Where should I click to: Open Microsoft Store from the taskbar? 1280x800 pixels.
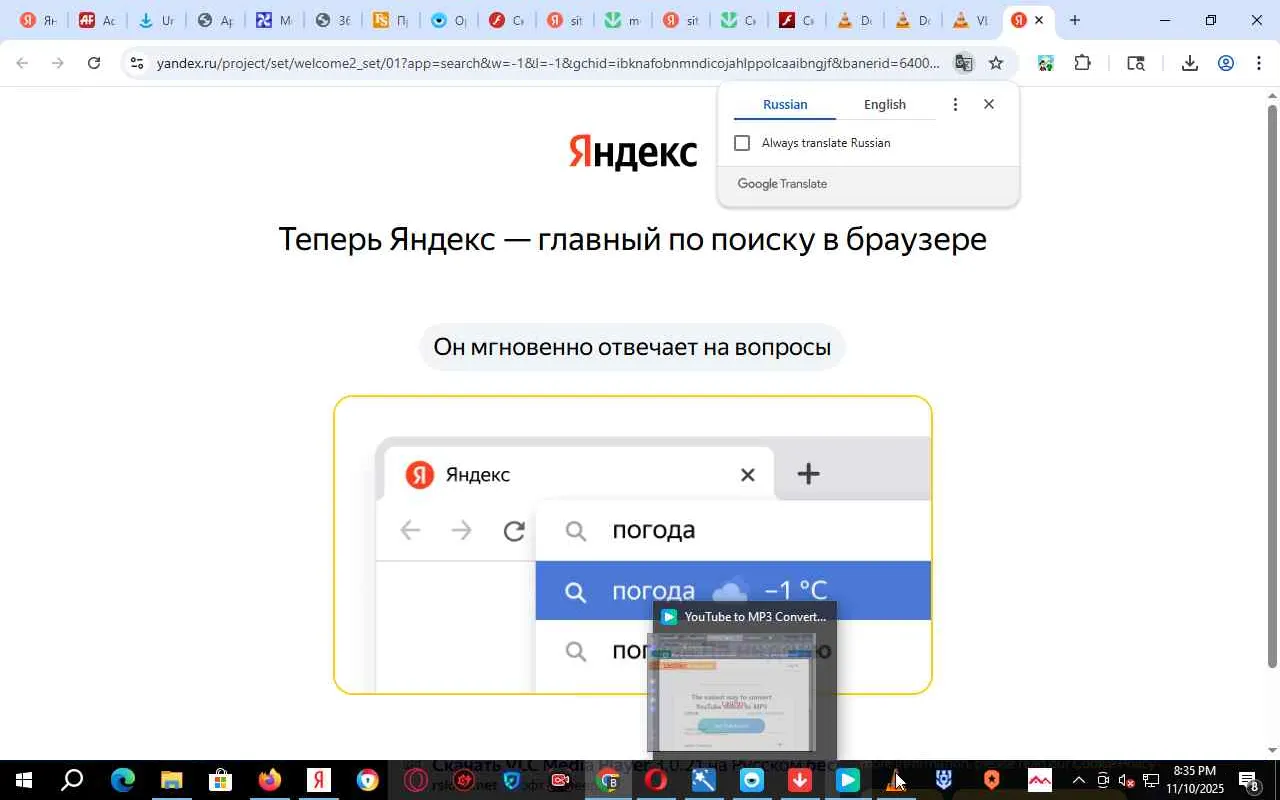click(221, 781)
